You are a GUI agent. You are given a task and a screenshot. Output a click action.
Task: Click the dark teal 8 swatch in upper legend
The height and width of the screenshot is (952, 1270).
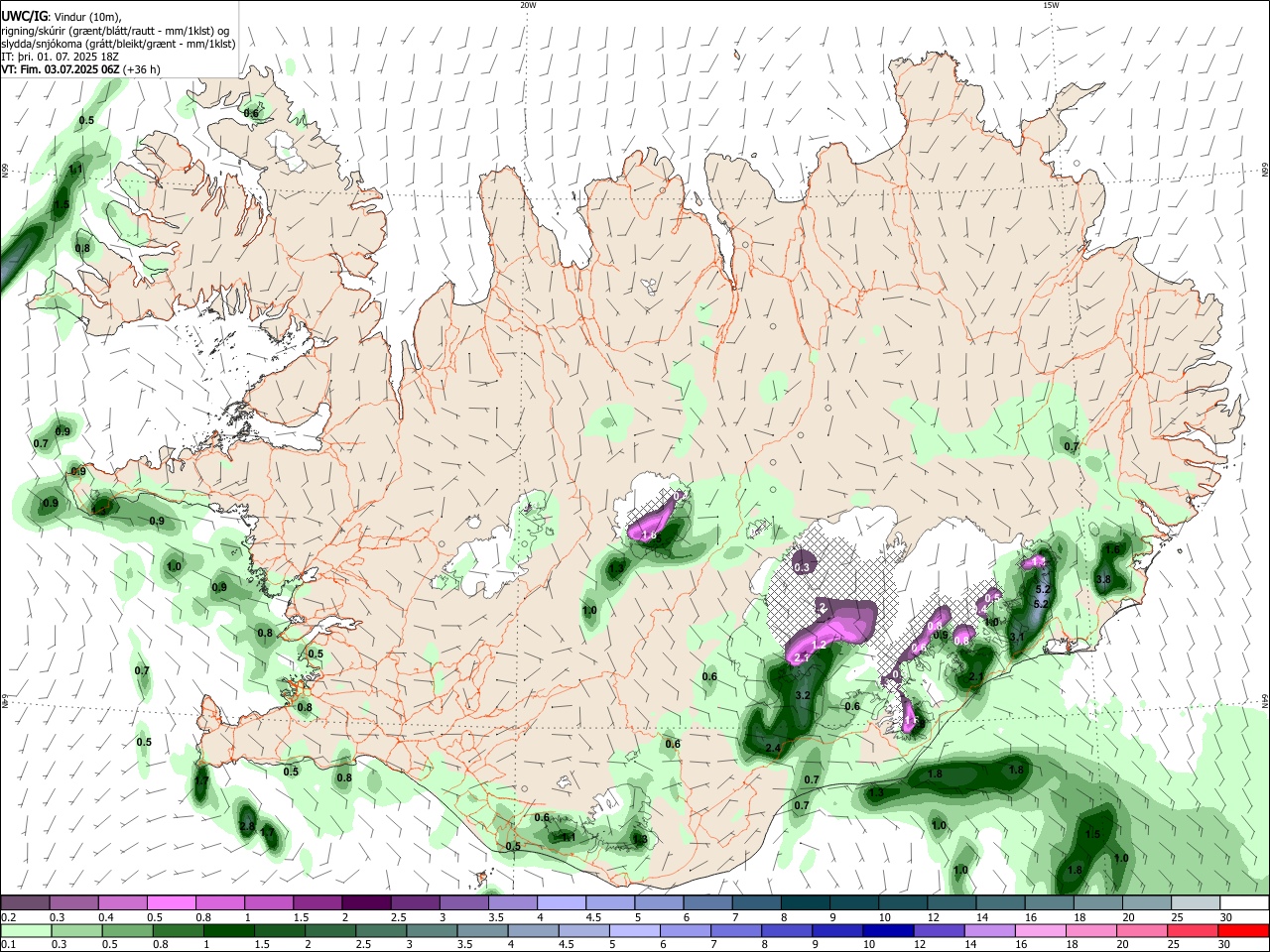(x=804, y=902)
